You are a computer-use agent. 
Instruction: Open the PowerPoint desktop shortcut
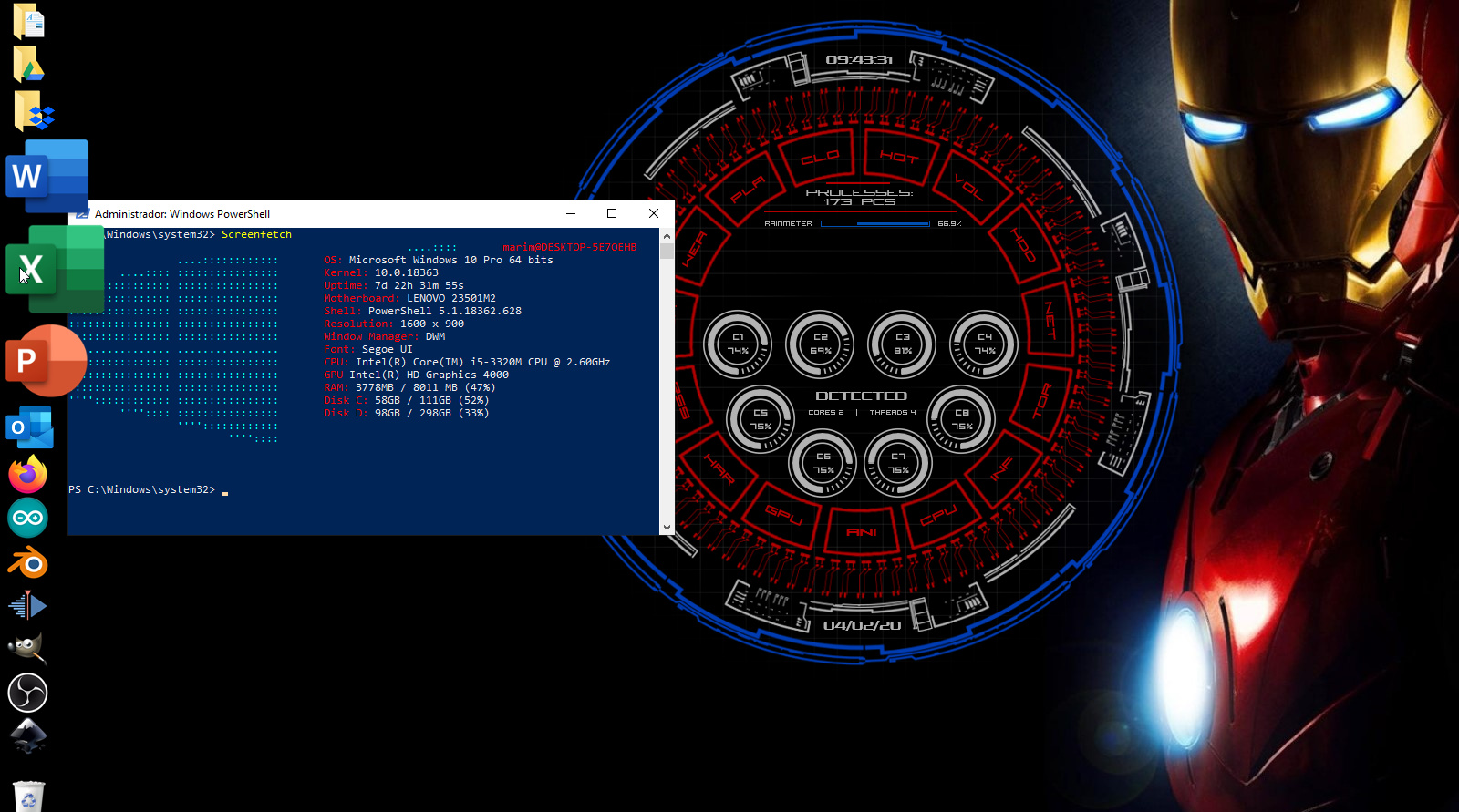44,361
